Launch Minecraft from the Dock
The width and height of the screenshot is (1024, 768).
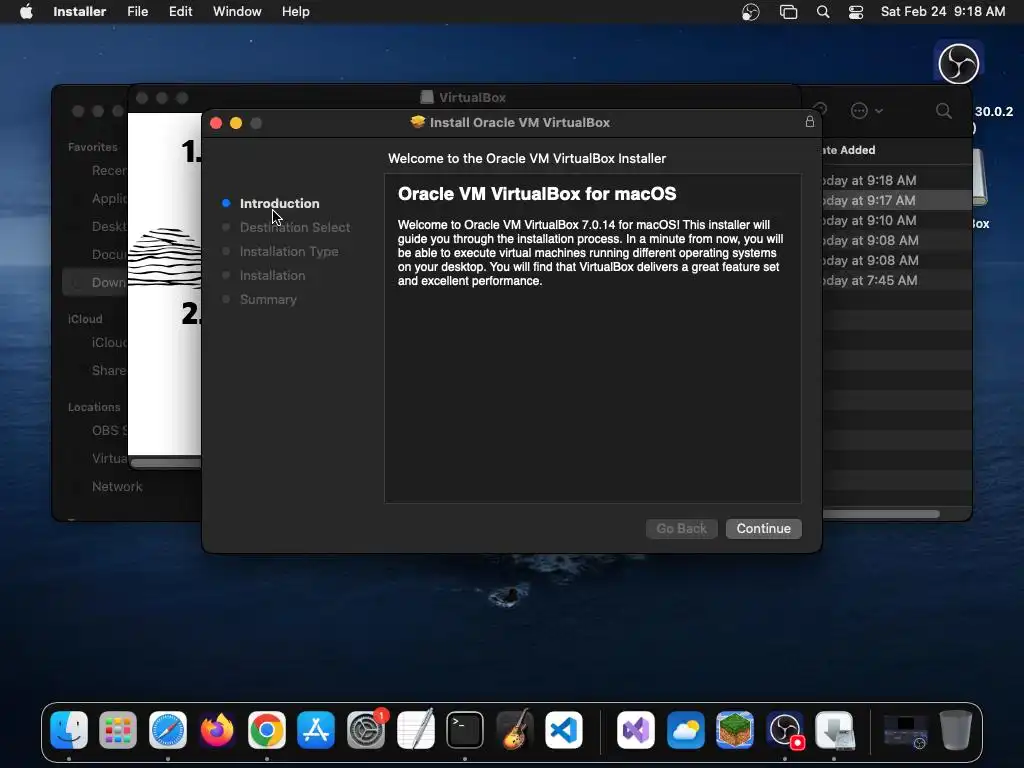coord(735,730)
